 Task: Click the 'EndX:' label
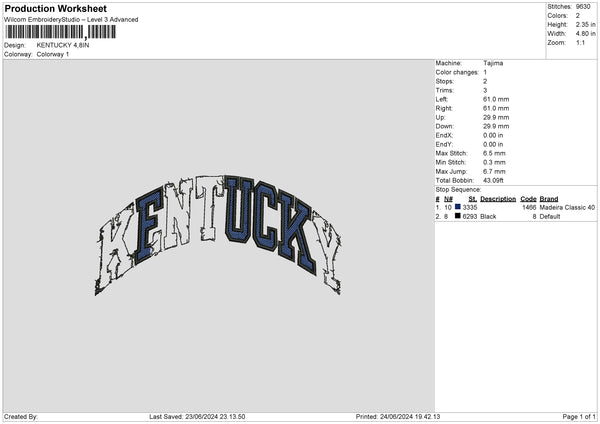(444, 135)
